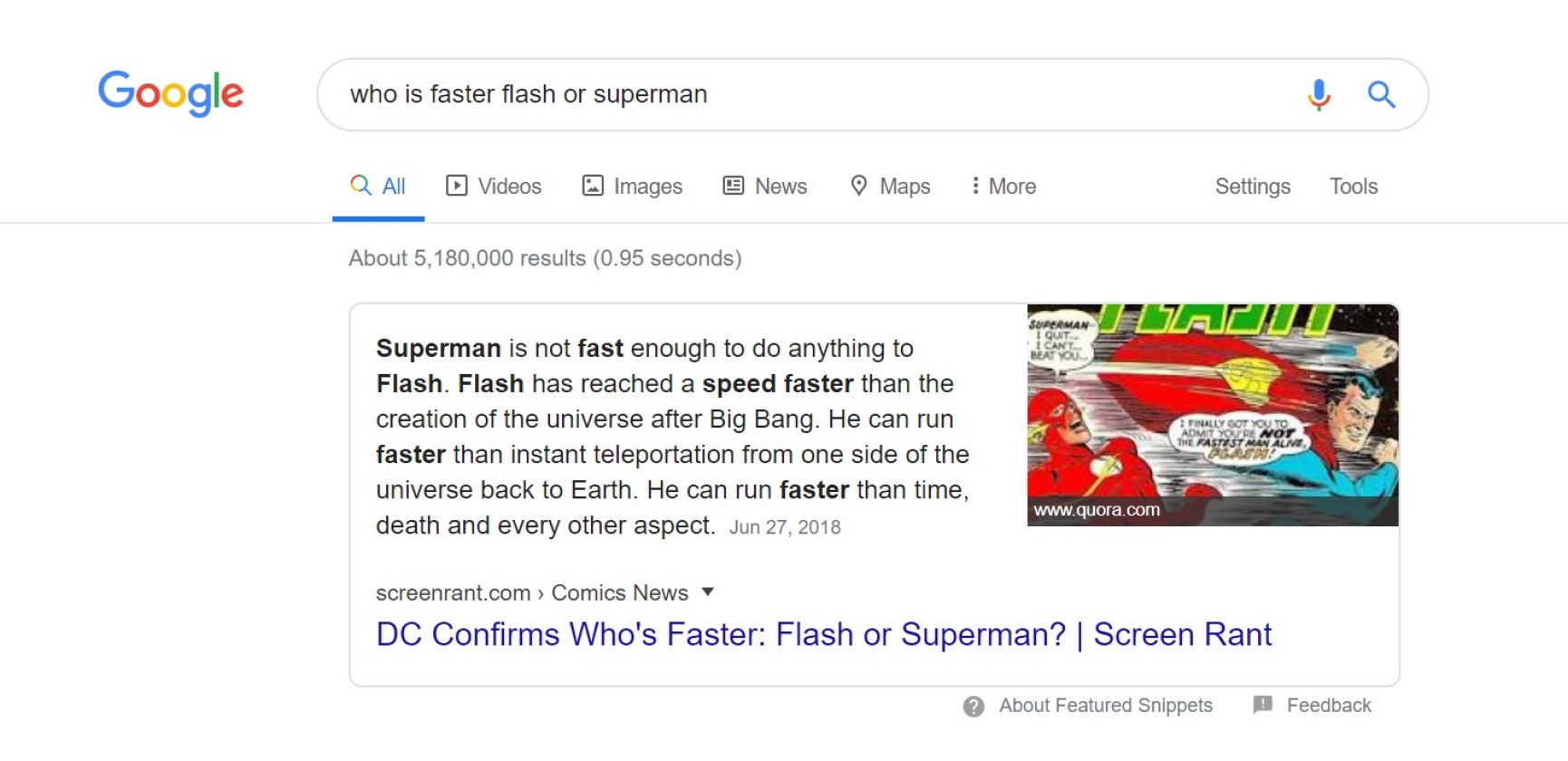This screenshot has height=761, width=1568.
Task: Expand the screenrant.com breadcrumb dropdown arrow
Action: [709, 592]
